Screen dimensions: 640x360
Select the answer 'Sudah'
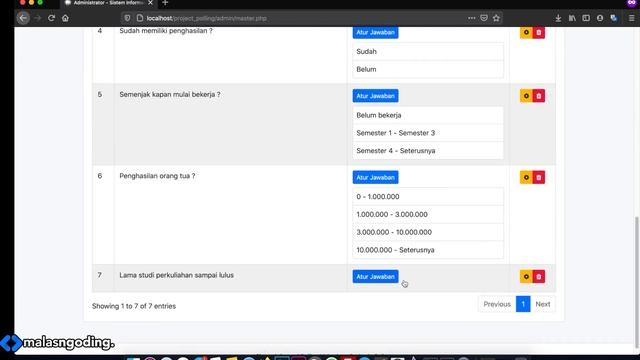click(x=428, y=51)
